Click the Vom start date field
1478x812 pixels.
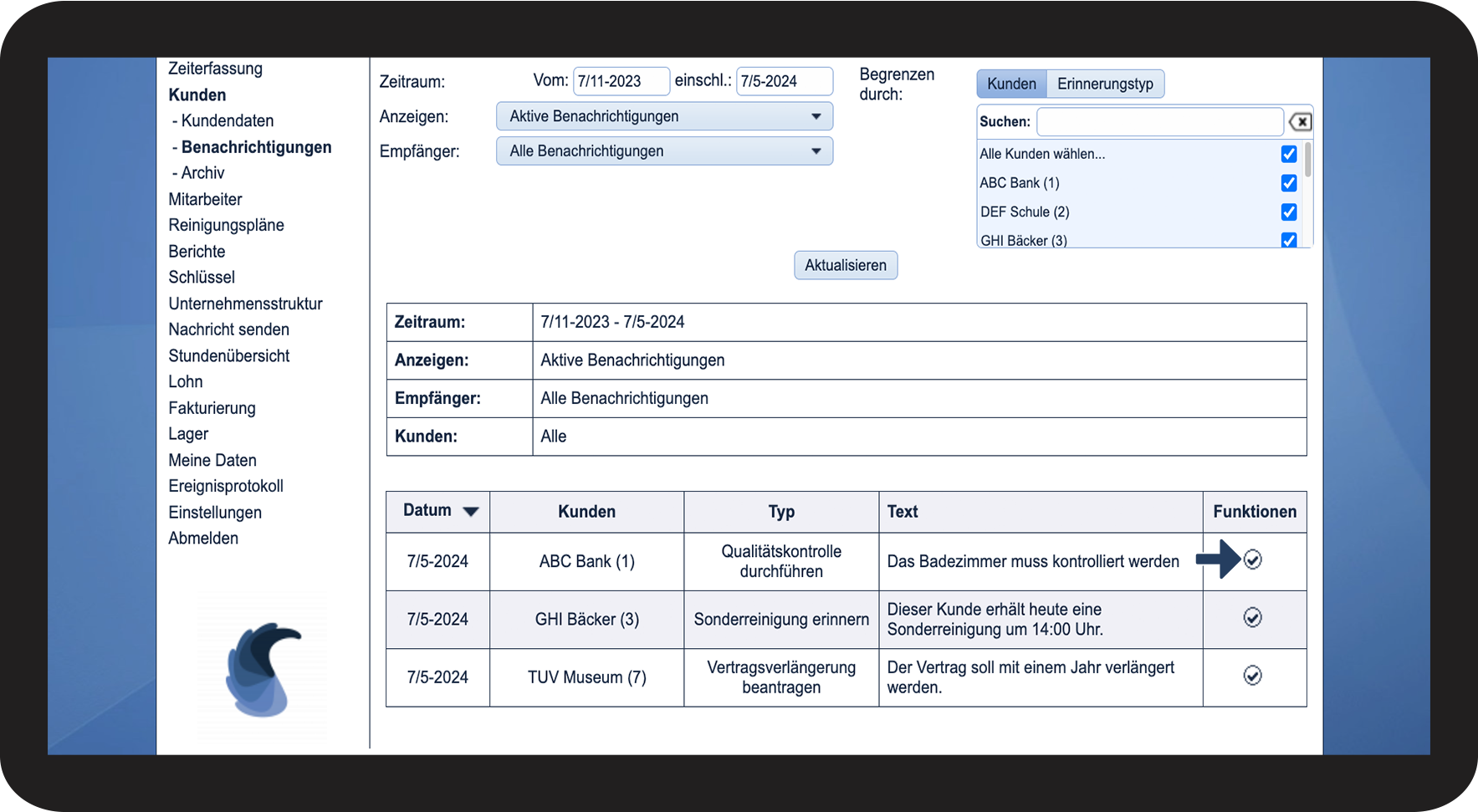pyautogui.click(x=621, y=81)
